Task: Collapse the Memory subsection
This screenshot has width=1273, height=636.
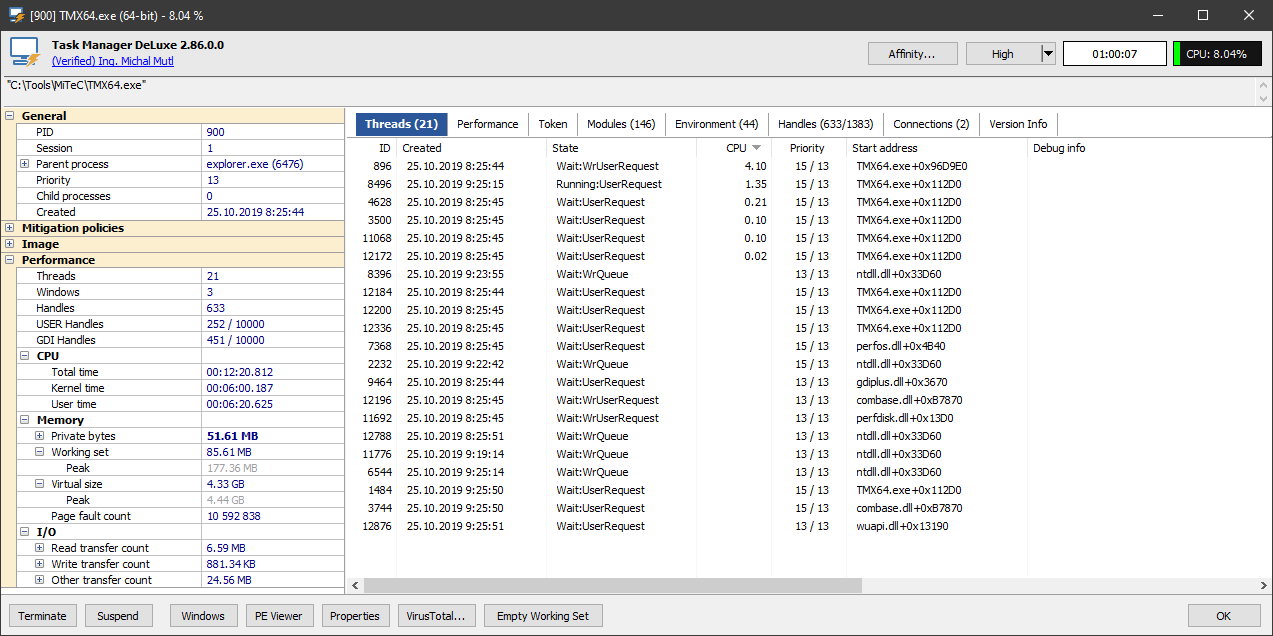Action: [24, 420]
